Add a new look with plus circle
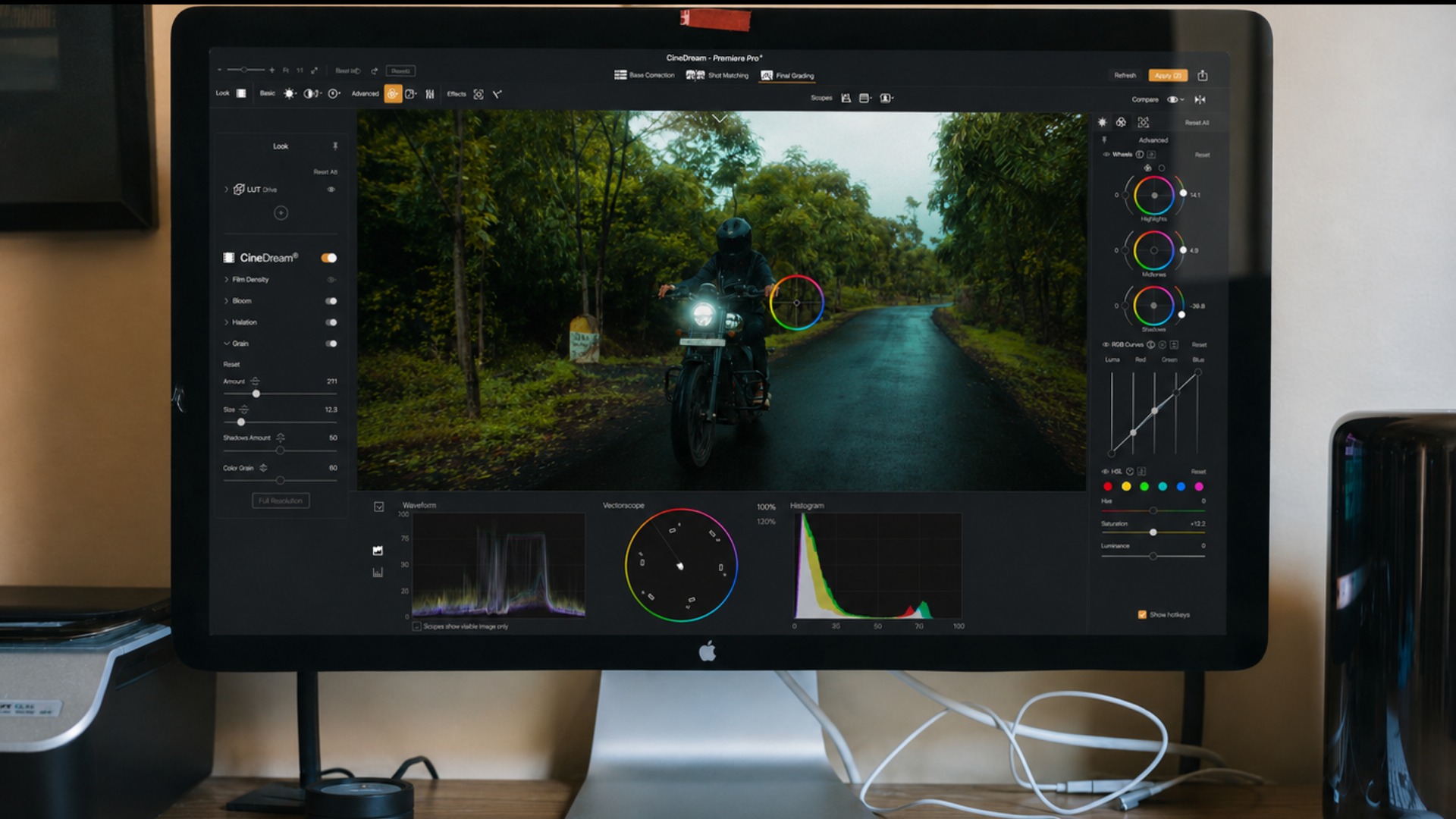Screen dimensions: 1456x819 pyautogui.click(x=281, y=213)
